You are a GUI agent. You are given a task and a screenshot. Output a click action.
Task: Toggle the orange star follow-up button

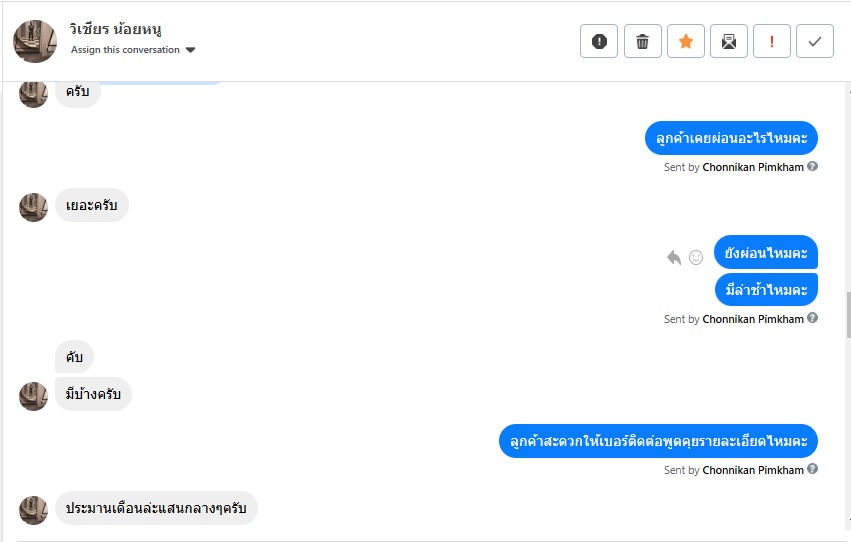[685, 41]
